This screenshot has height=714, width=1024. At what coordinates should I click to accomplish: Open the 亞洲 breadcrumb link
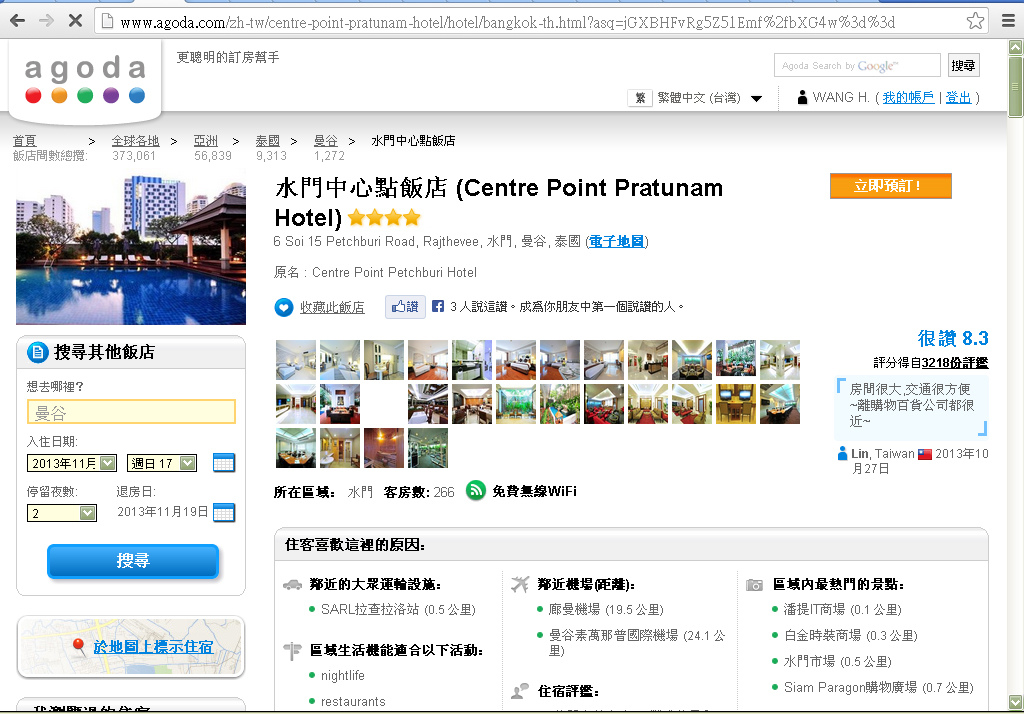pyautogui.click(x=206, y=140)
